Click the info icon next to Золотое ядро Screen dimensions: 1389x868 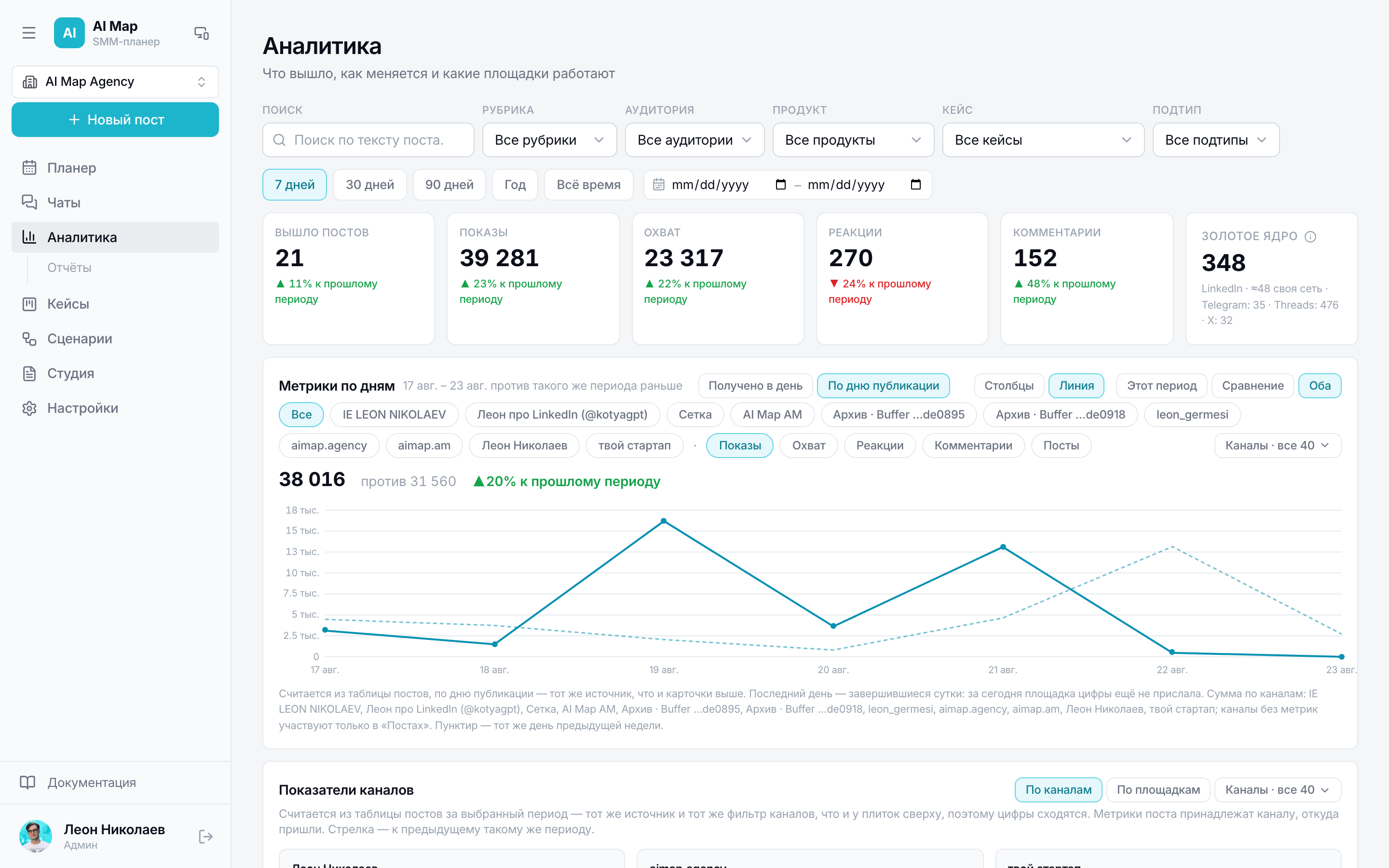1310,236
